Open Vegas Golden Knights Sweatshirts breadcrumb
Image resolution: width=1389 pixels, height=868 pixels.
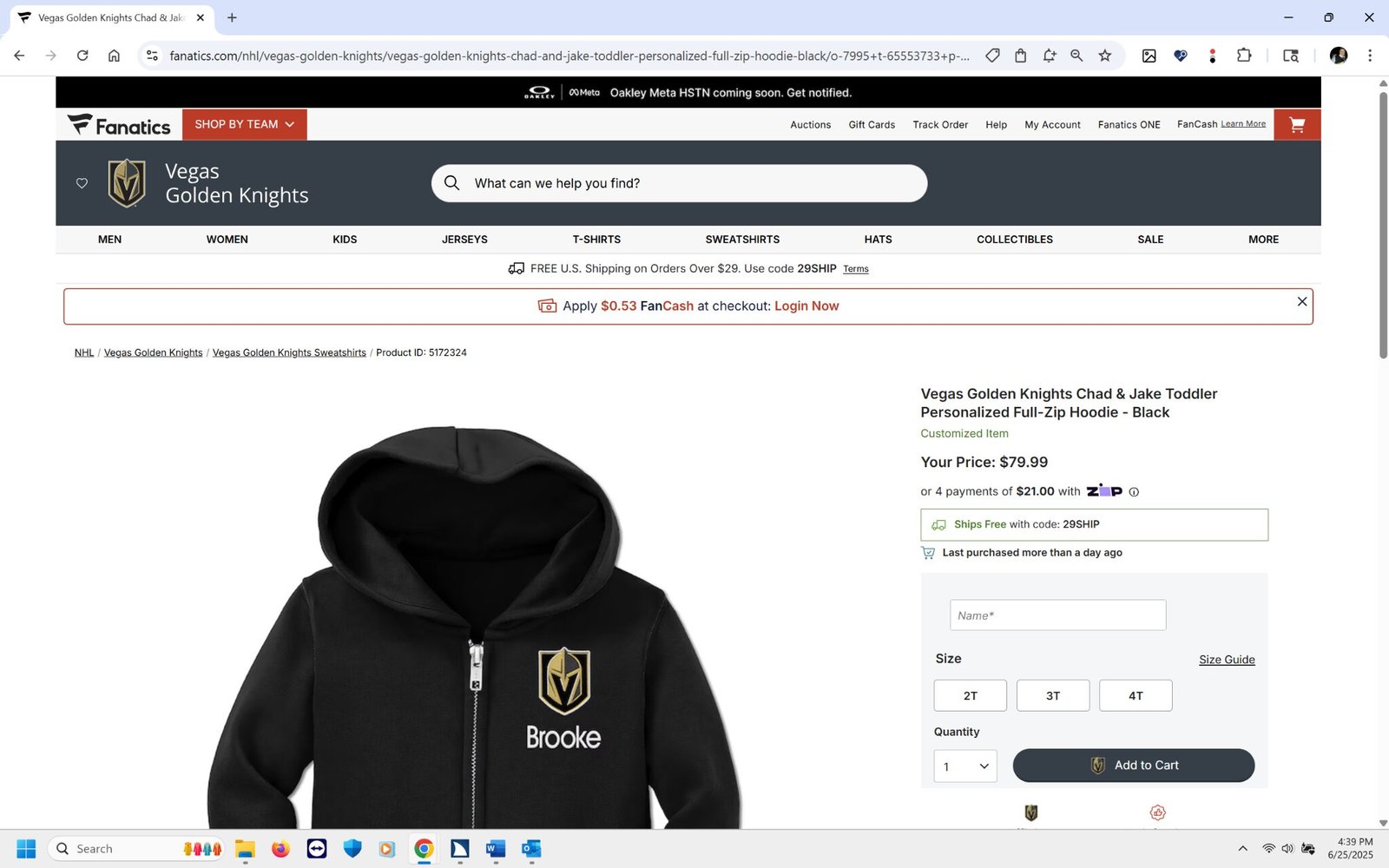(289, 352)
